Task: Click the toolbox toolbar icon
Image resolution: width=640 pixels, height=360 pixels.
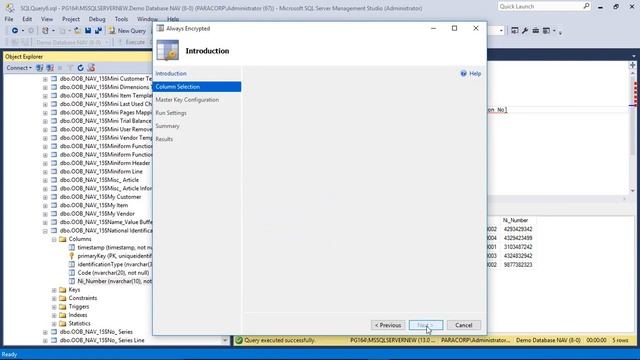Action: pyautogui.click(x=536, y=31)
